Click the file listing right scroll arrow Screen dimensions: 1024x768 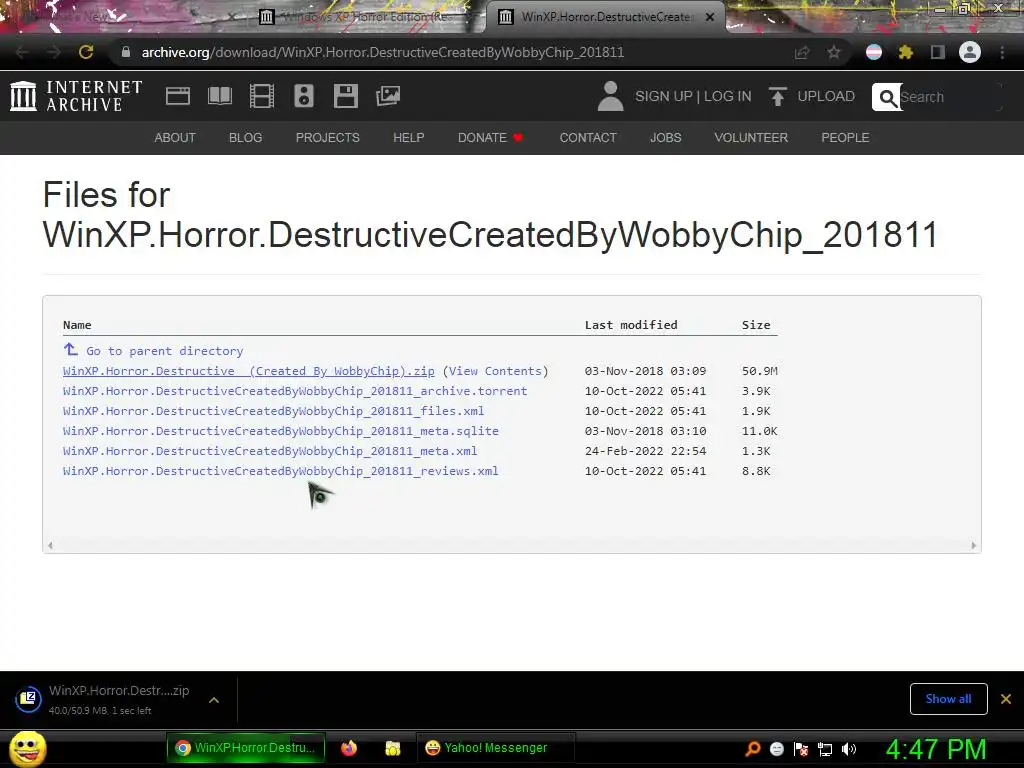coord(973,545)
